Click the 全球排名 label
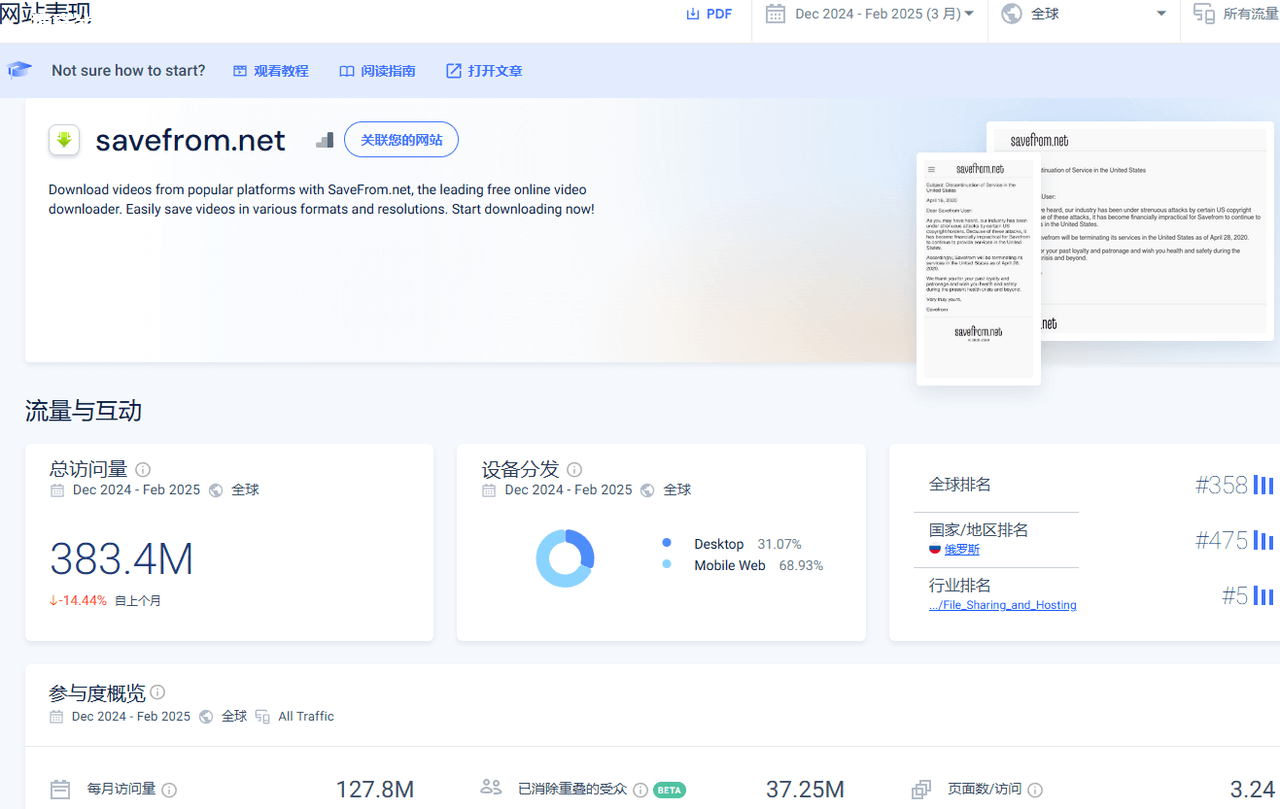 click(960, 485)
